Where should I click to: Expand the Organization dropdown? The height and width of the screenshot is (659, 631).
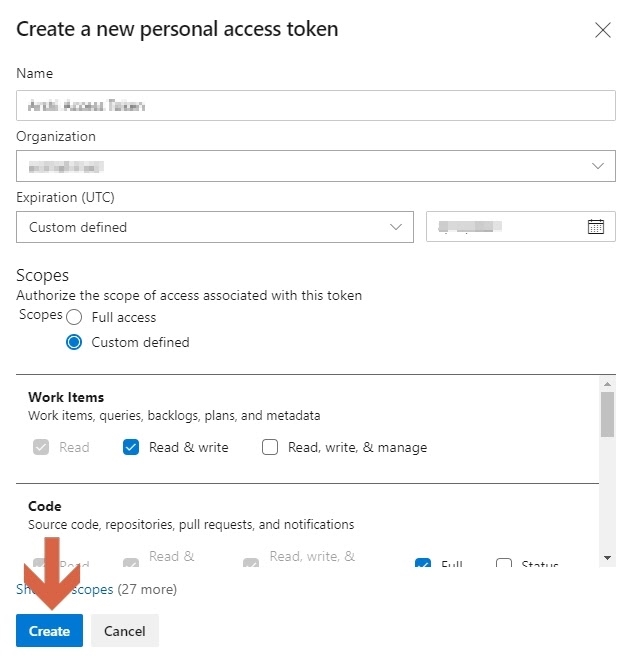[x=315, y=166]
